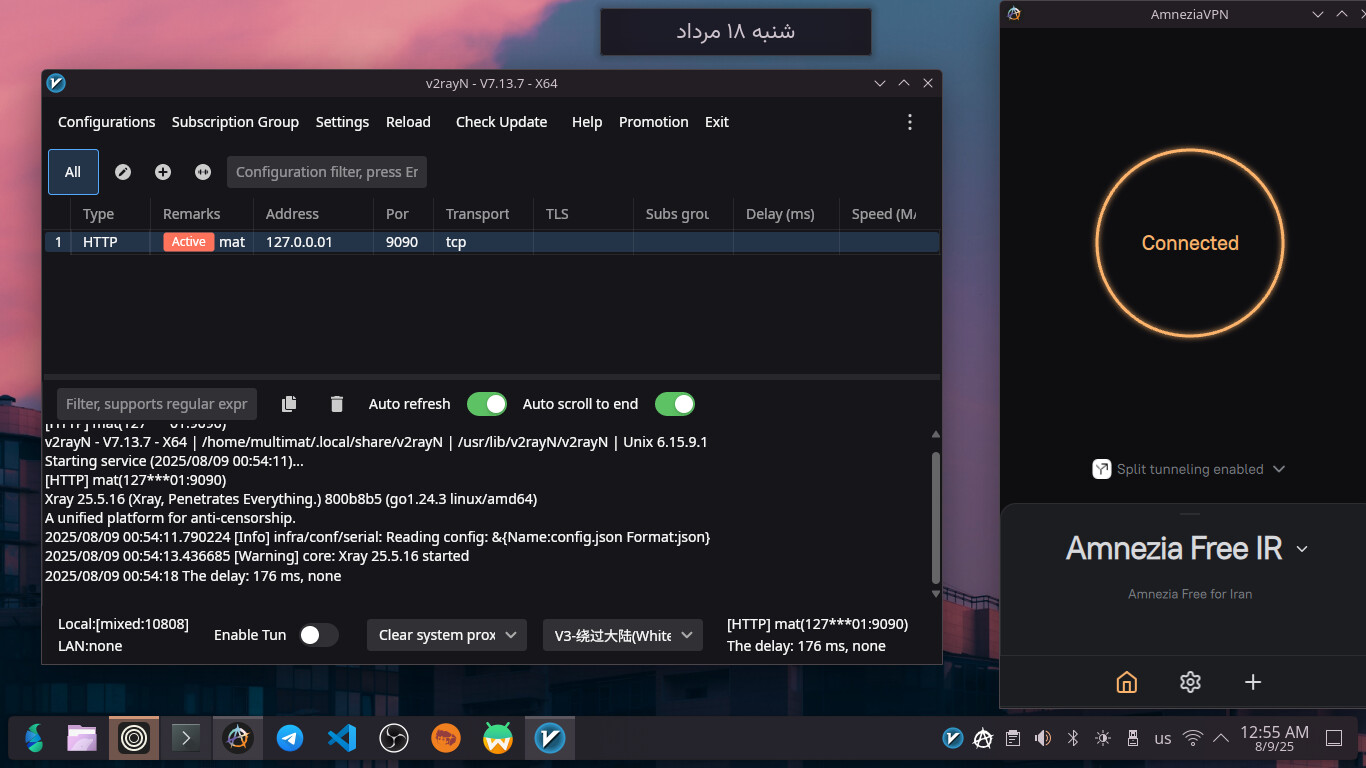The image size is (1366, 768).
Task: Disable the Auto refresh toggle
Action: [487, 404]
